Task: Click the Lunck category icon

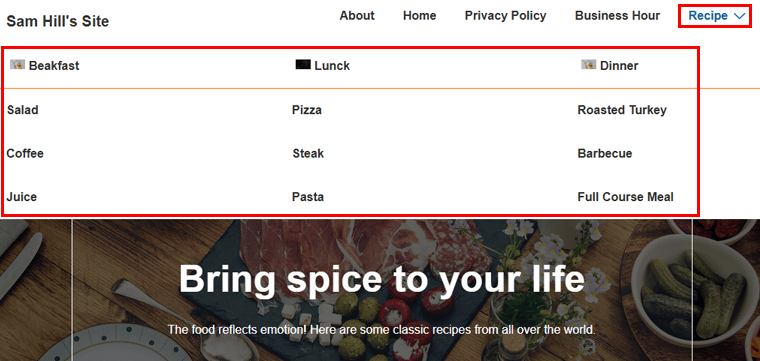Action: click(303, 64)
